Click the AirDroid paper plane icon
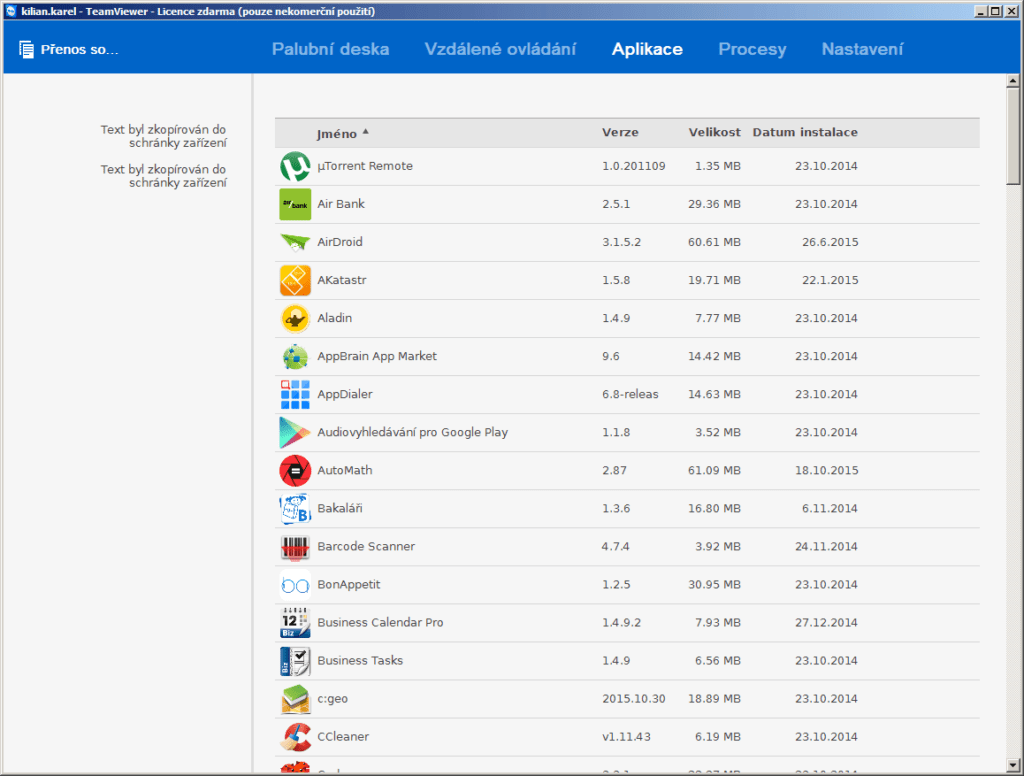 [295, 242]
